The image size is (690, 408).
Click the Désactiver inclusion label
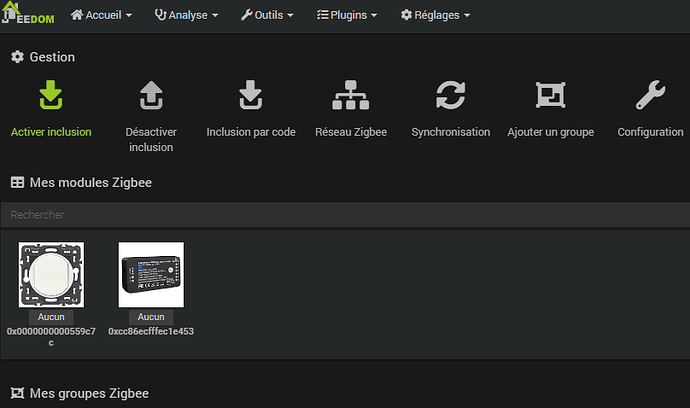(151, 140)
